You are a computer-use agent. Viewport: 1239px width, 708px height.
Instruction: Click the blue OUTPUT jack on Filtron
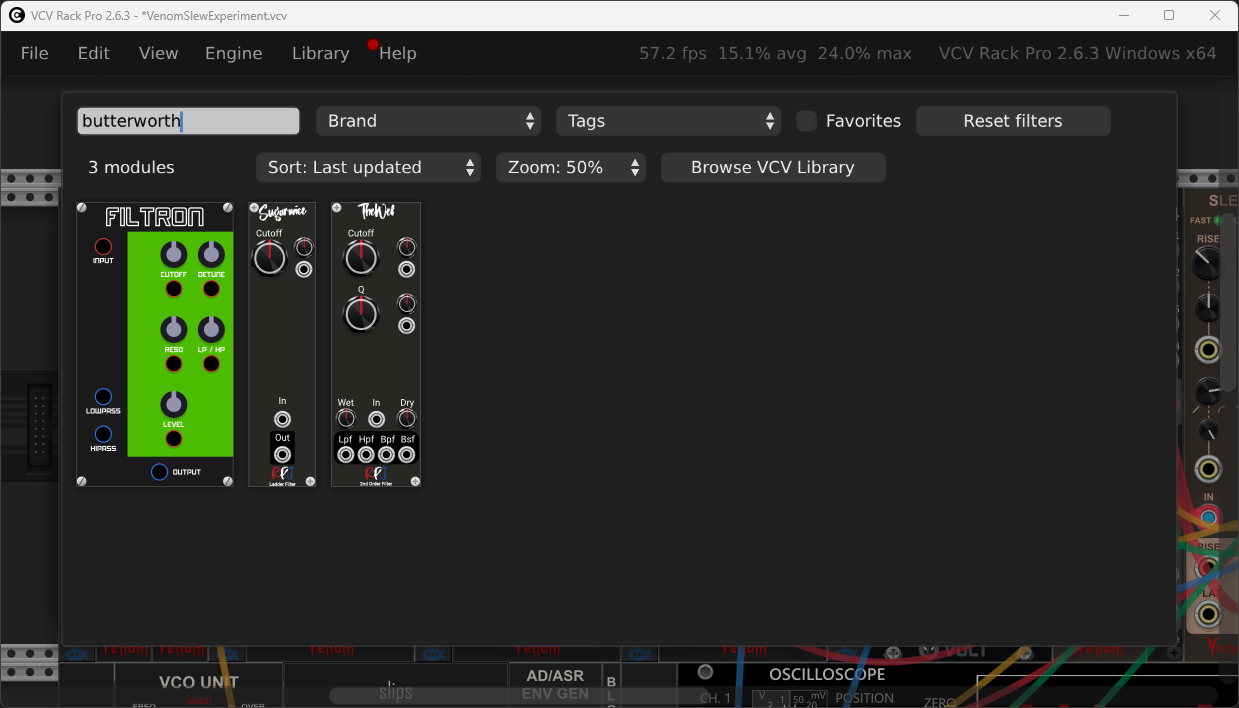tap(159, 472)
